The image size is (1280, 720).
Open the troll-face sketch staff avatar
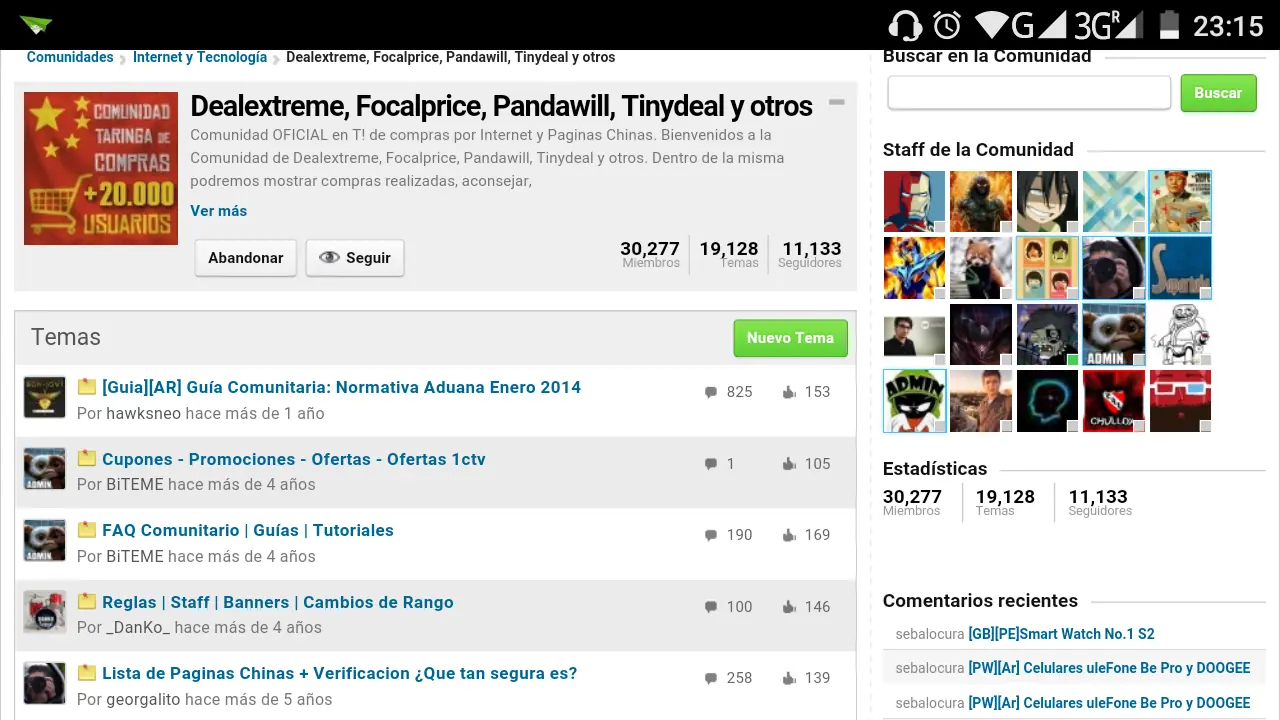tap(1180, 334)
